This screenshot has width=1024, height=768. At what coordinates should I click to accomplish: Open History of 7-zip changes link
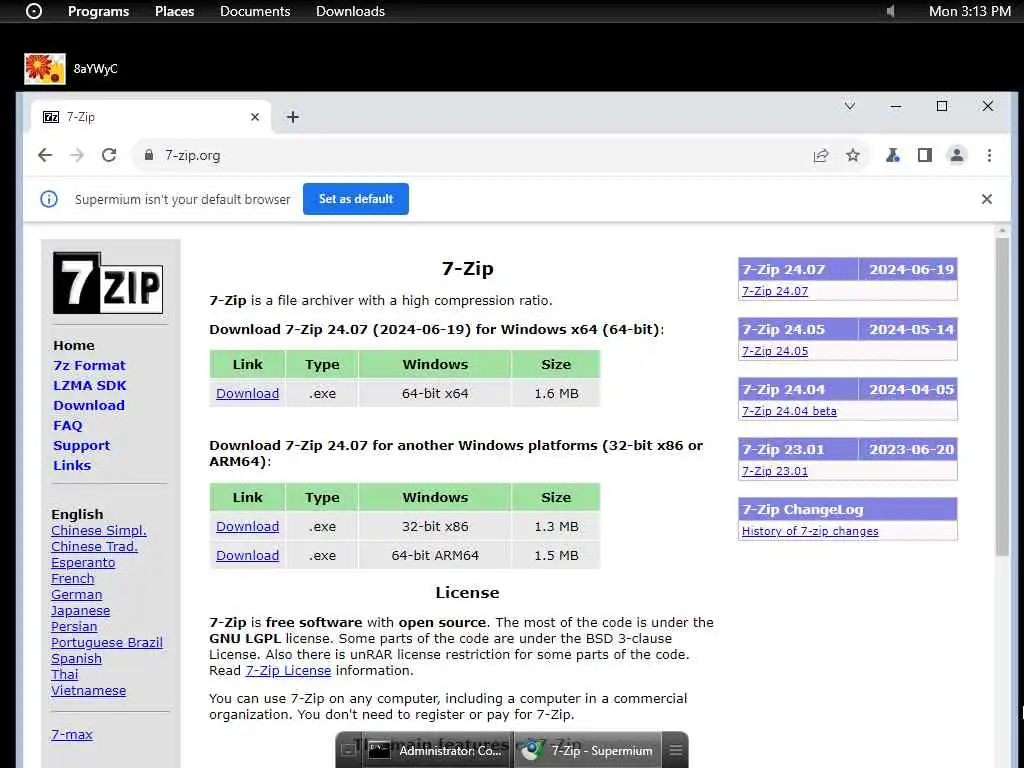pyautogui.click(x=810, y=532)
